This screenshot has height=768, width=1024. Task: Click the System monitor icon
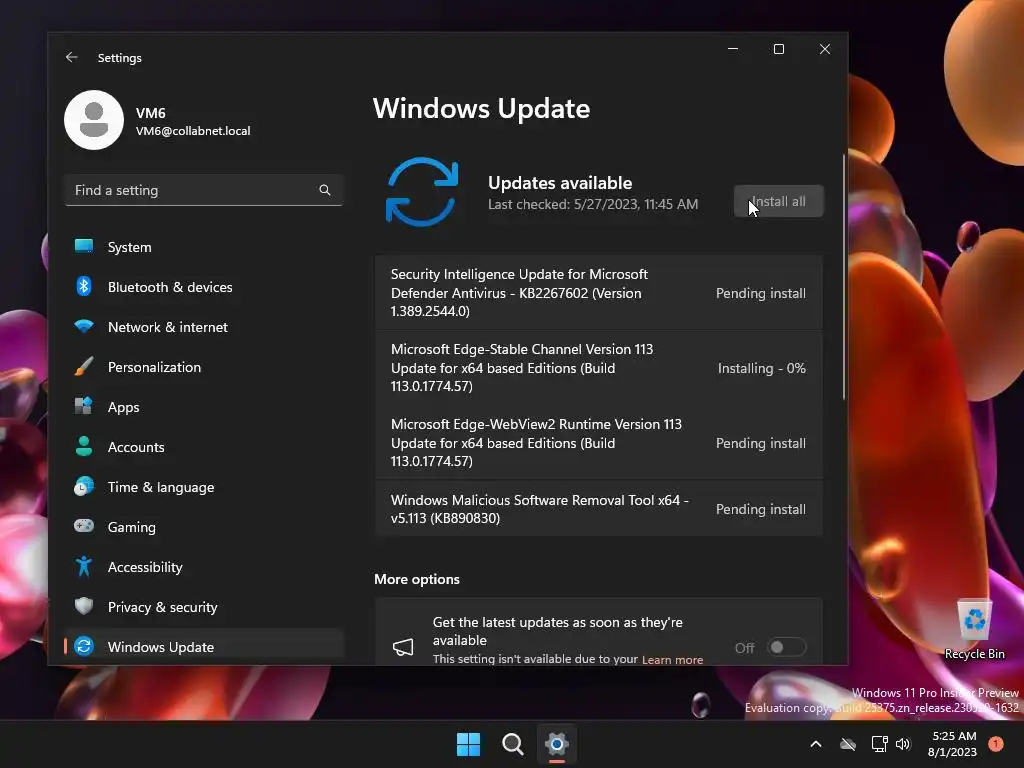point(84,246)
